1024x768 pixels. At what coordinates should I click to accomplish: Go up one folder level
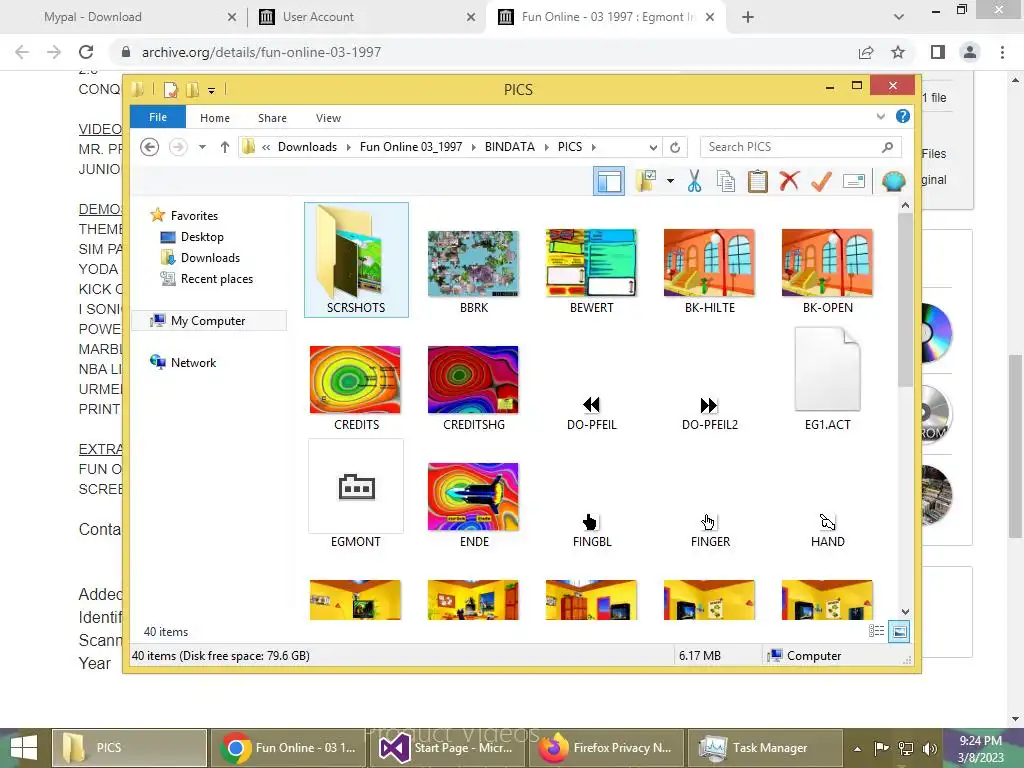point(225,147)
